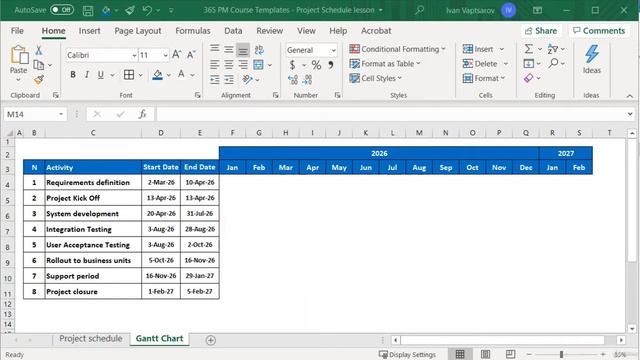This screenshot has height=360, width=640.
Task: Open Find and Select magnifier icon
Action: click(553, 63)
